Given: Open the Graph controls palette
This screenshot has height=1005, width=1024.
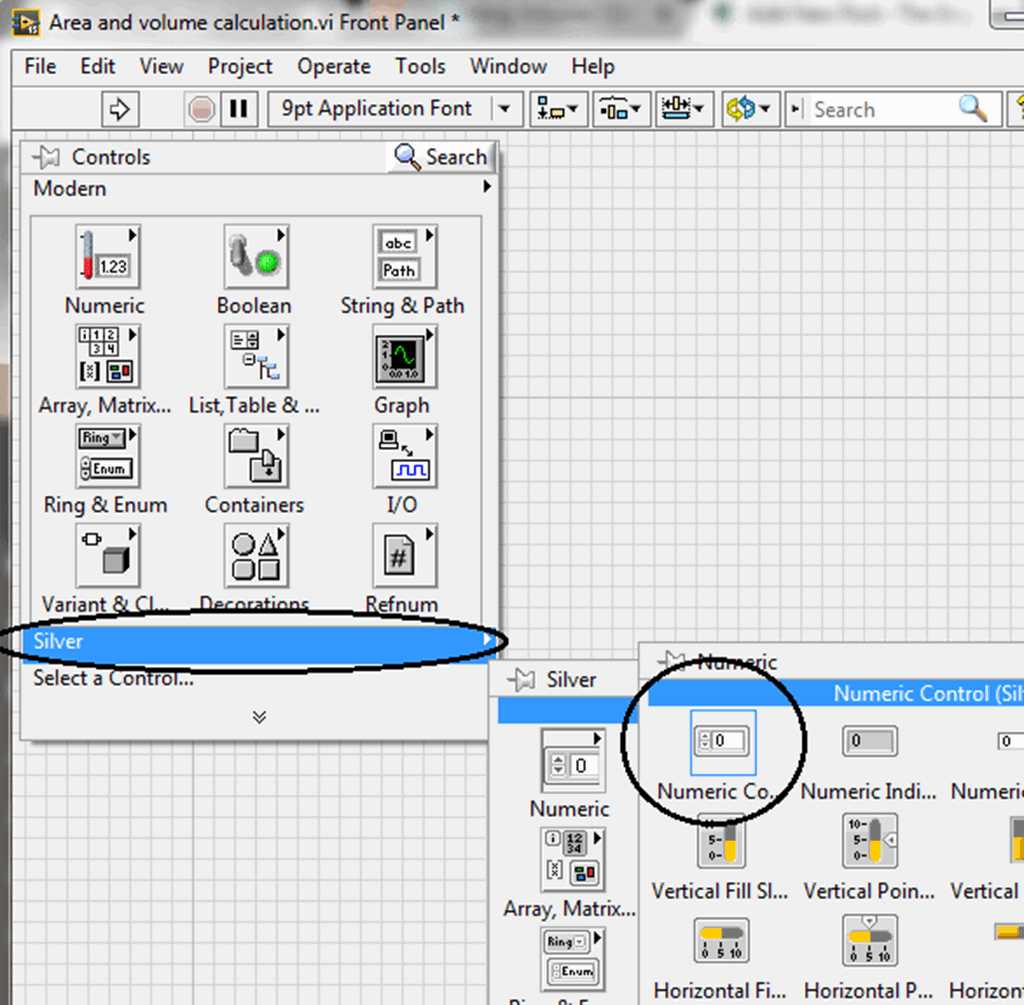Looking at the screenshot, I should 403,356.
